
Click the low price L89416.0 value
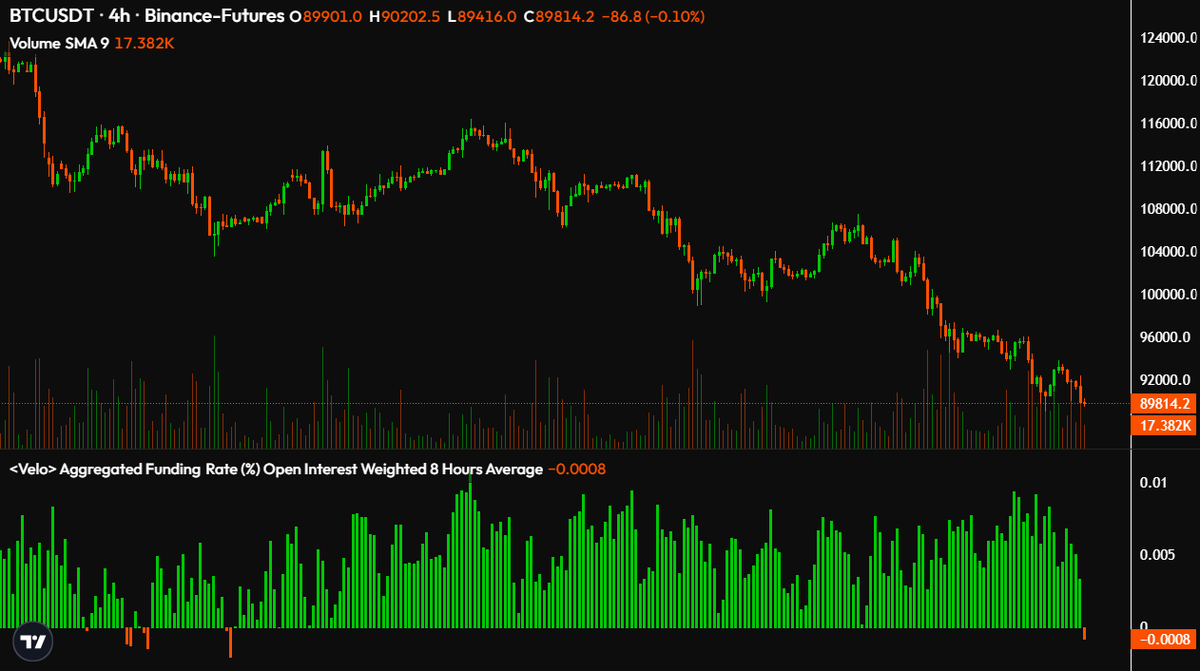(x=482, y=17)
